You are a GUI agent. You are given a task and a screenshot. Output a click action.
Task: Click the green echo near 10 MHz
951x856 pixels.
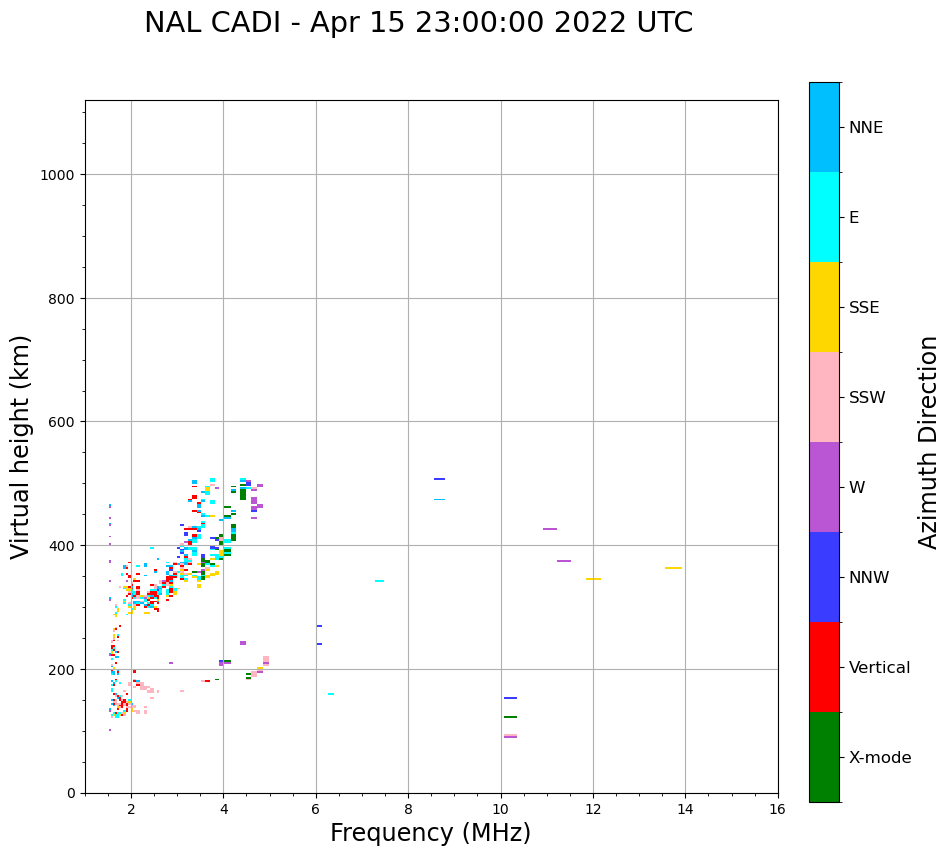click(510, 717)
